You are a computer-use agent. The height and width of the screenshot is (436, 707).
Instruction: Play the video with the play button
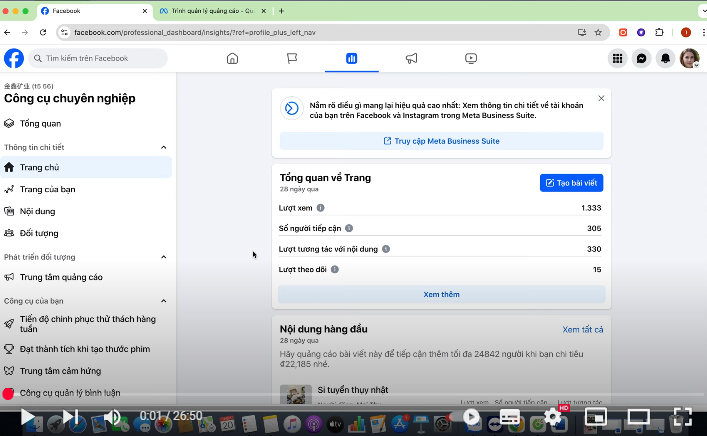coord(28,417)
